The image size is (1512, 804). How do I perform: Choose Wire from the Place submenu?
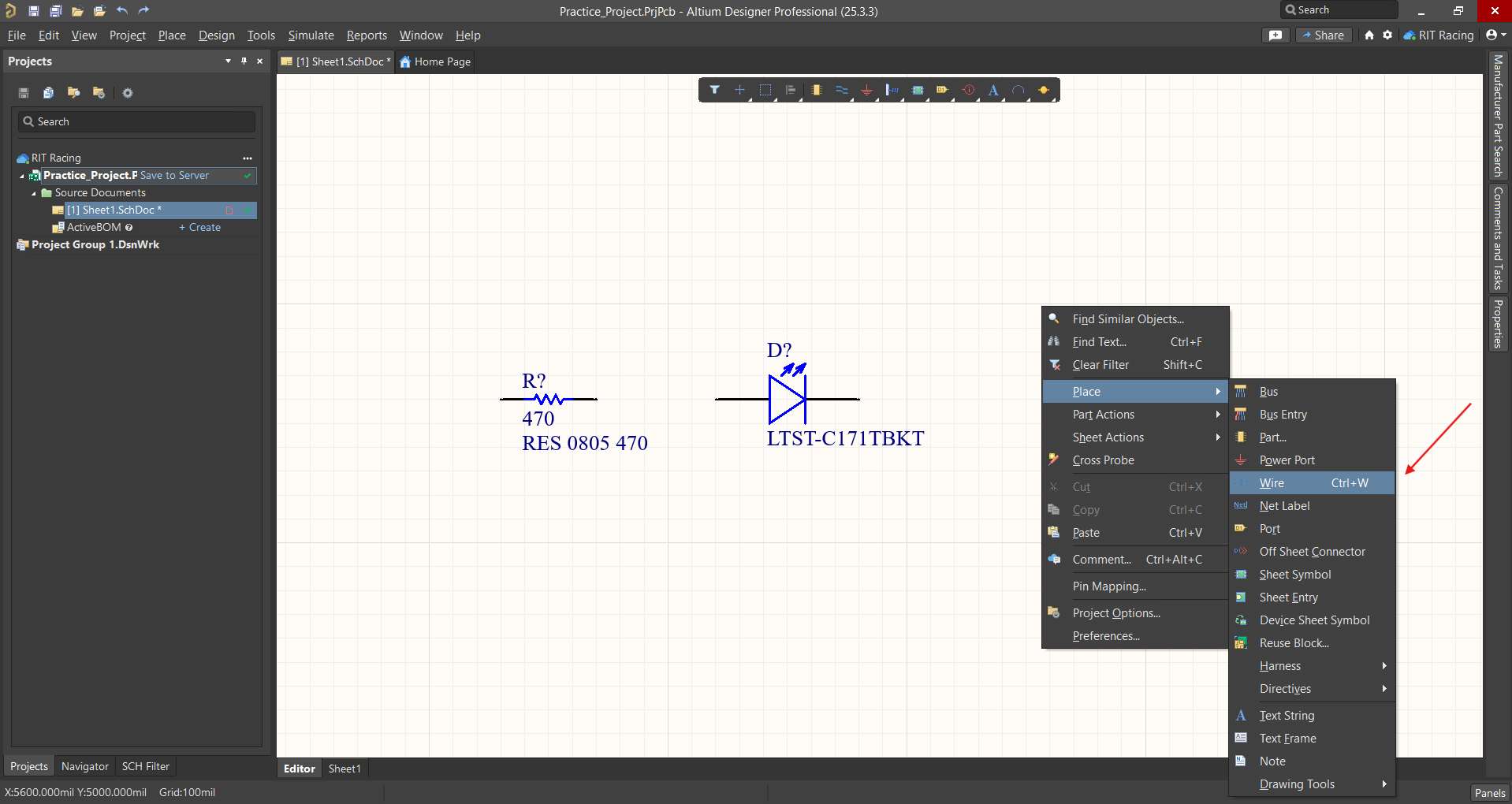(1313, 483)
